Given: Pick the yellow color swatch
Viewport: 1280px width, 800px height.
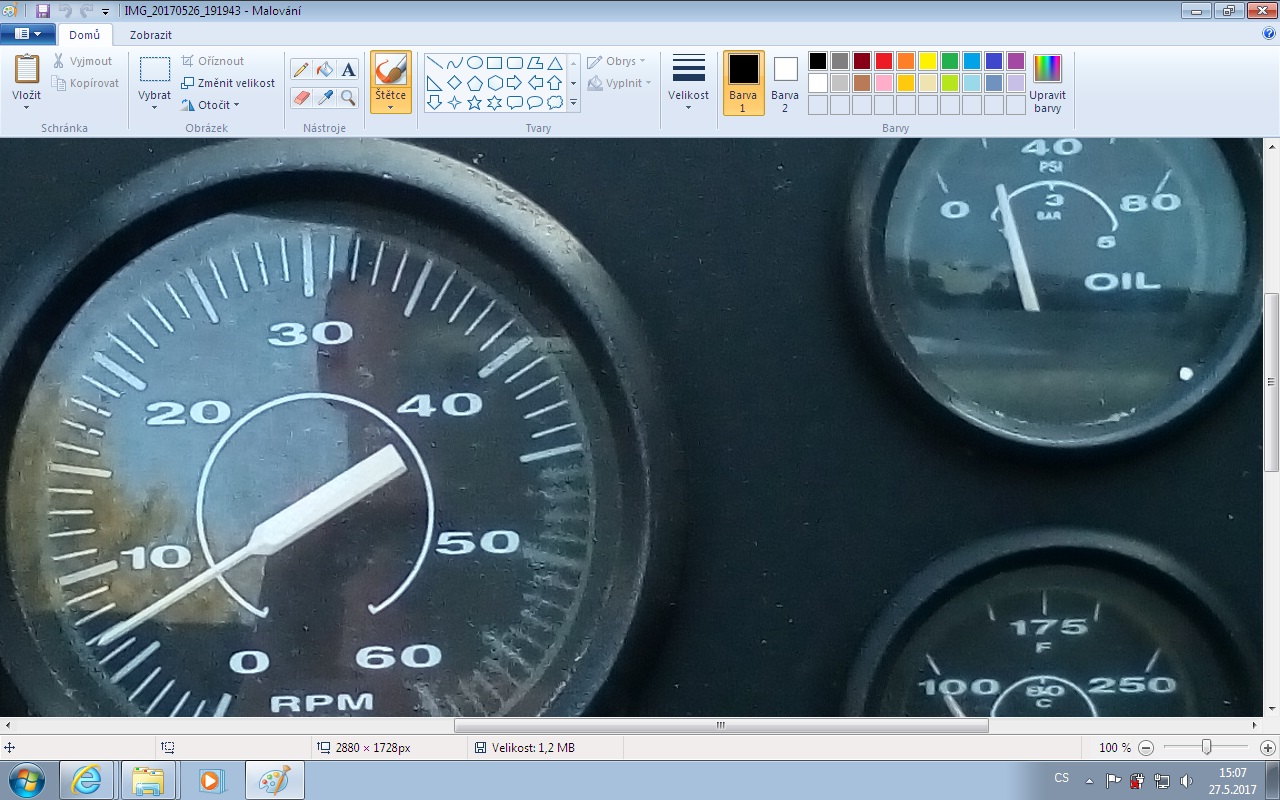Looking at the screenshot, I should click(928, 61).
